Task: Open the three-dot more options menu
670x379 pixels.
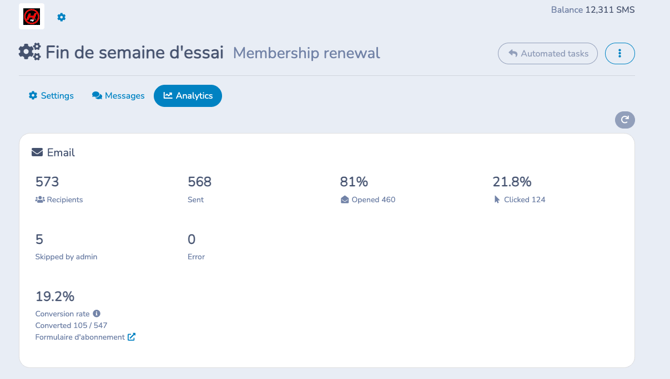Action: pyautogui.click(x=620, y=53)
